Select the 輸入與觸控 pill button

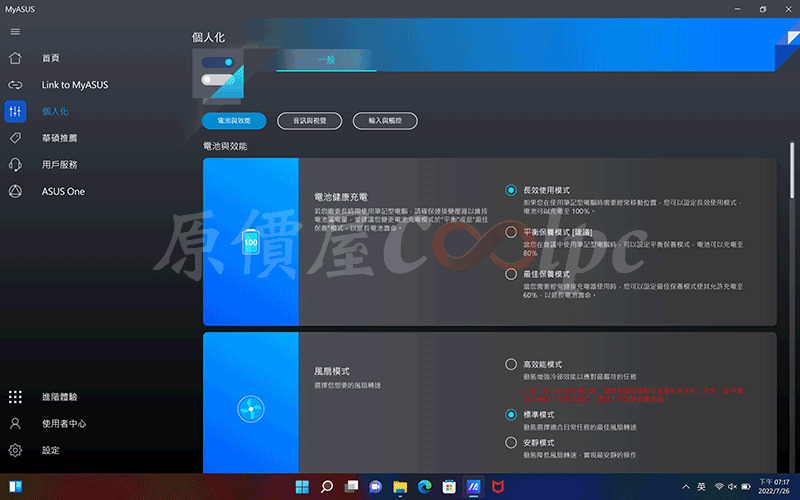pos(385,121)
